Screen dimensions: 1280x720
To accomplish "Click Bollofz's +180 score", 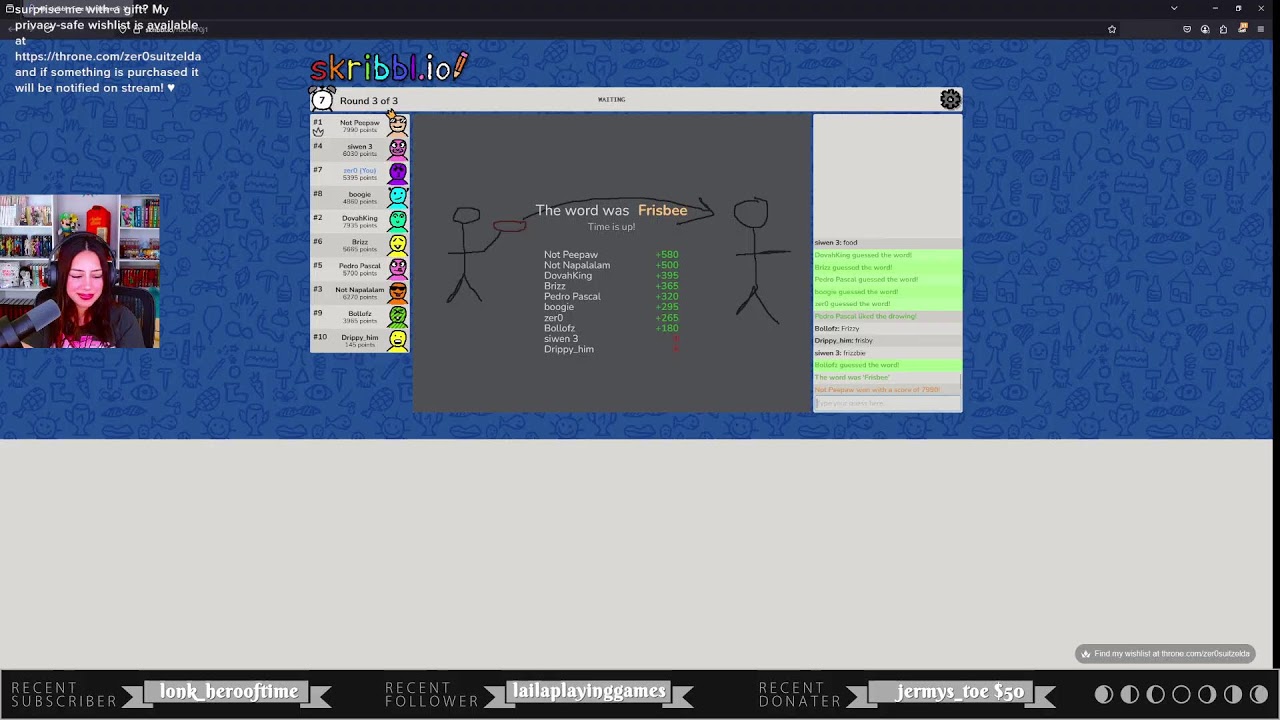I will (x=667, y=328).
